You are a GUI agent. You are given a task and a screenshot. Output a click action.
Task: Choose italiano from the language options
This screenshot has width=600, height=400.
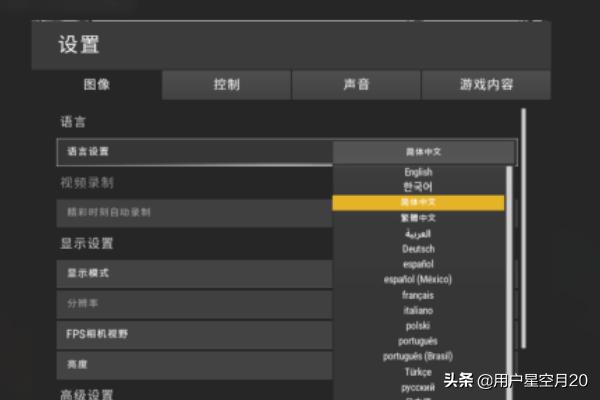click(418, 310)
